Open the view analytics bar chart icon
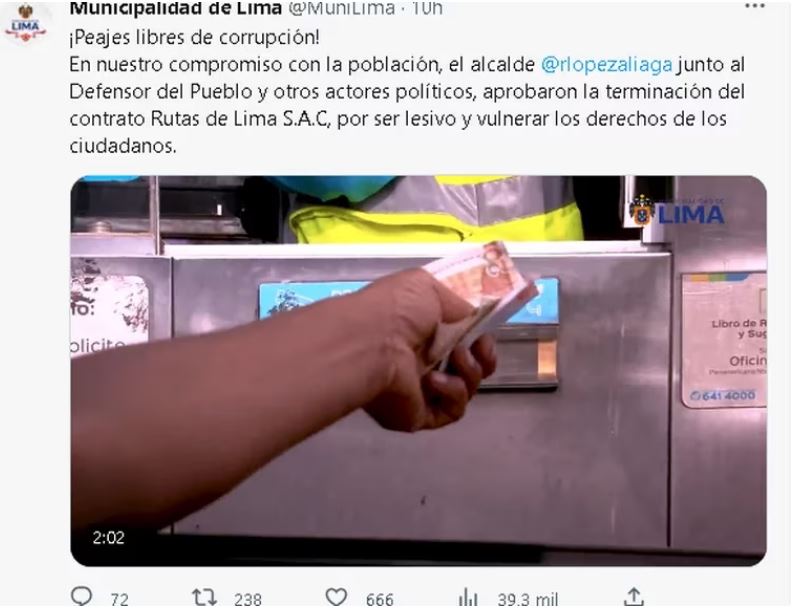The height and width of the screenshot is (616, 797). point(468,597)
